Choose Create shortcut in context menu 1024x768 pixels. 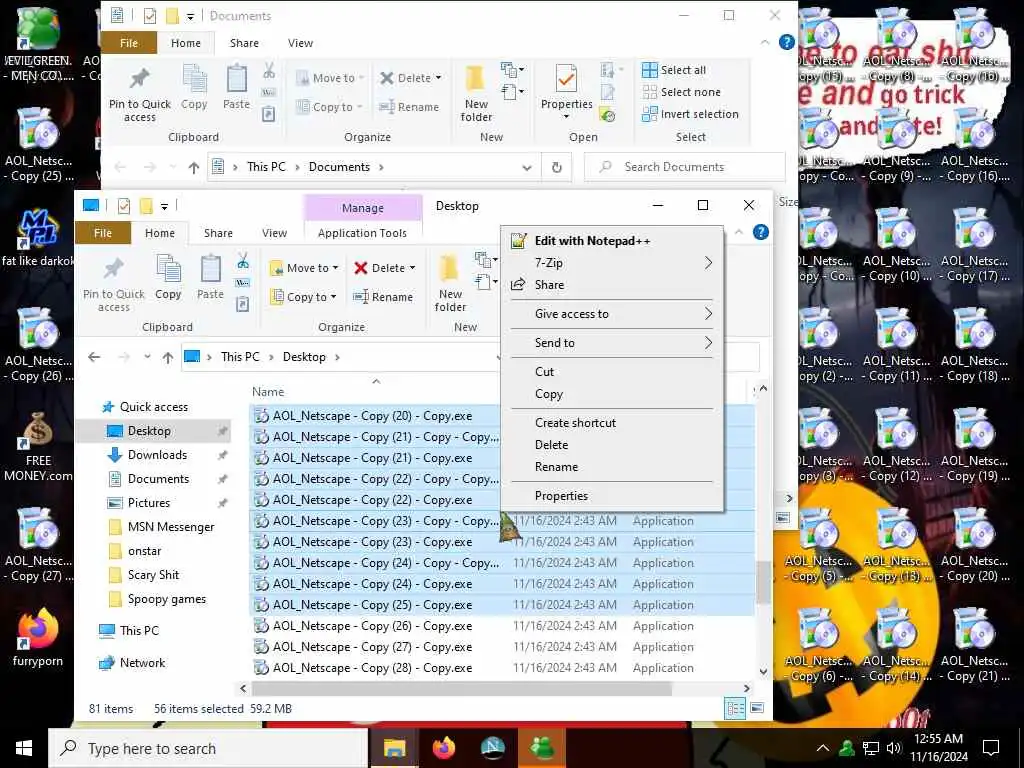coord(612,423)
